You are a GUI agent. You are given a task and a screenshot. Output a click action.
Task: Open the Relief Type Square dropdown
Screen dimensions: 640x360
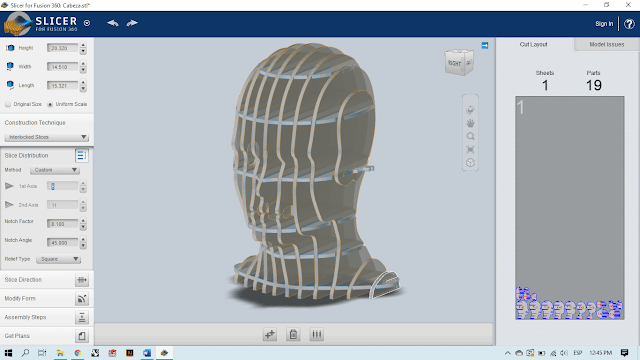coord(58,259)
